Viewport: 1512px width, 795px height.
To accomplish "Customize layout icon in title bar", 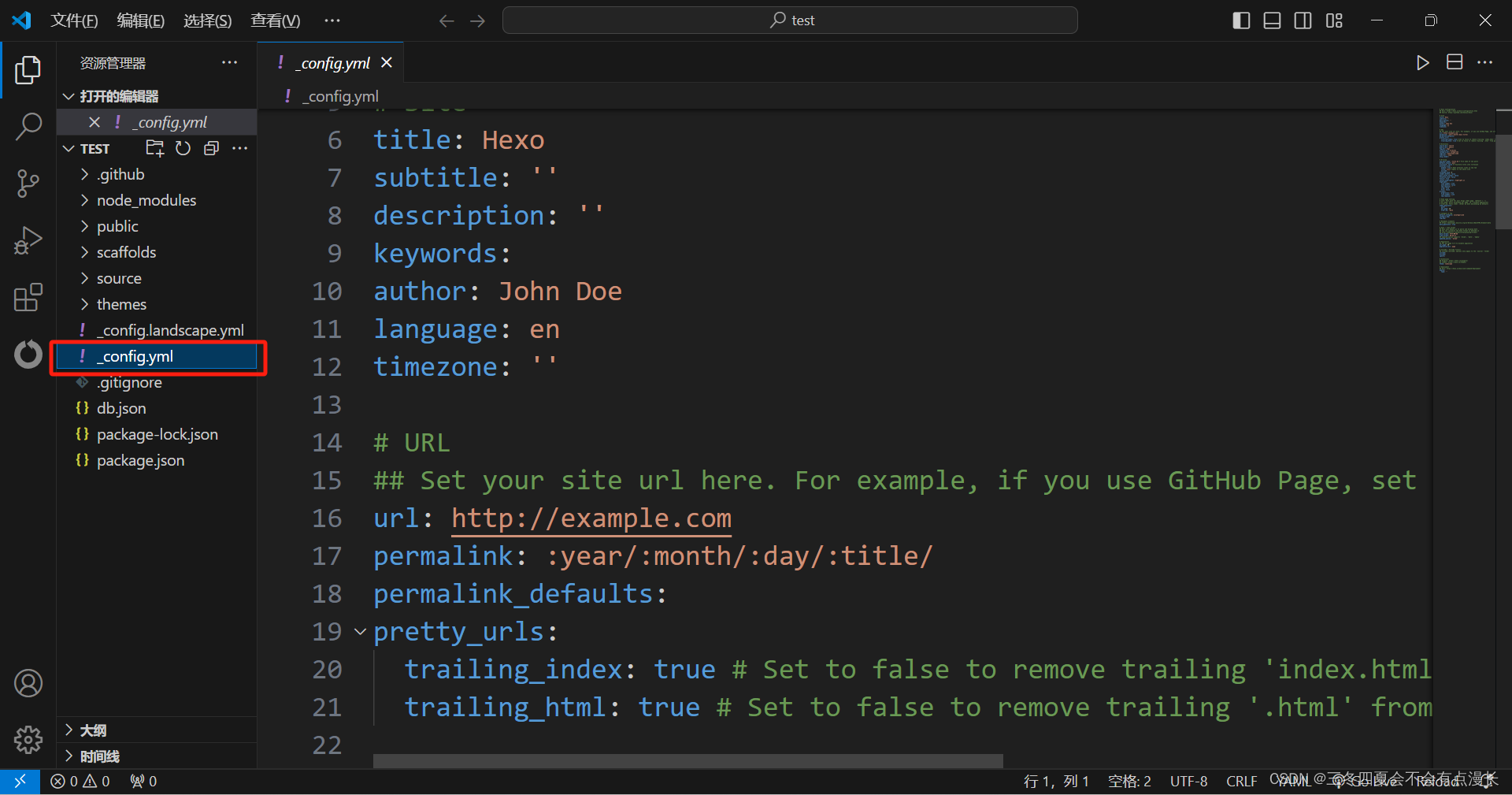I will (1334, 20).
